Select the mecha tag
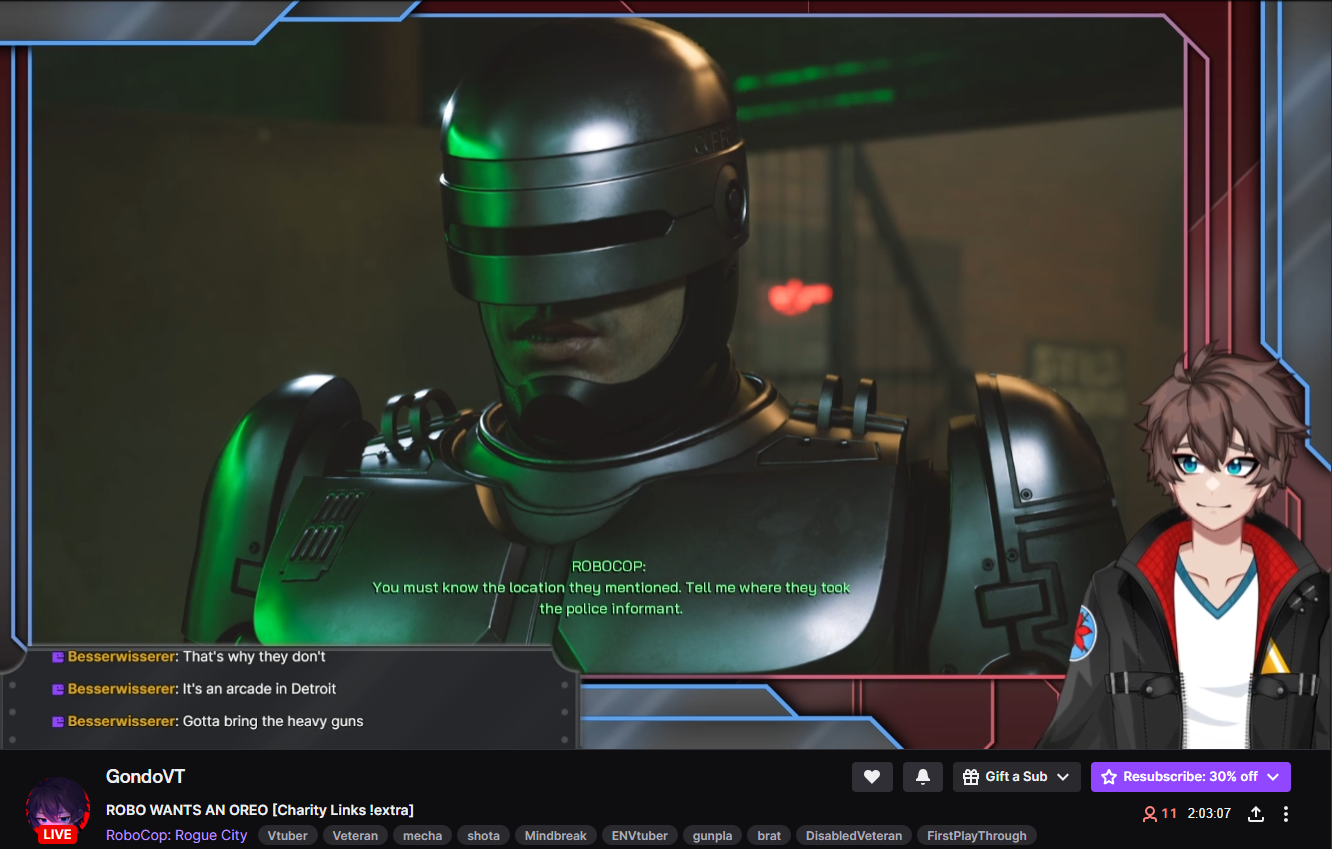This screenshot has width=1332, height=849. (x=422, y=835)
